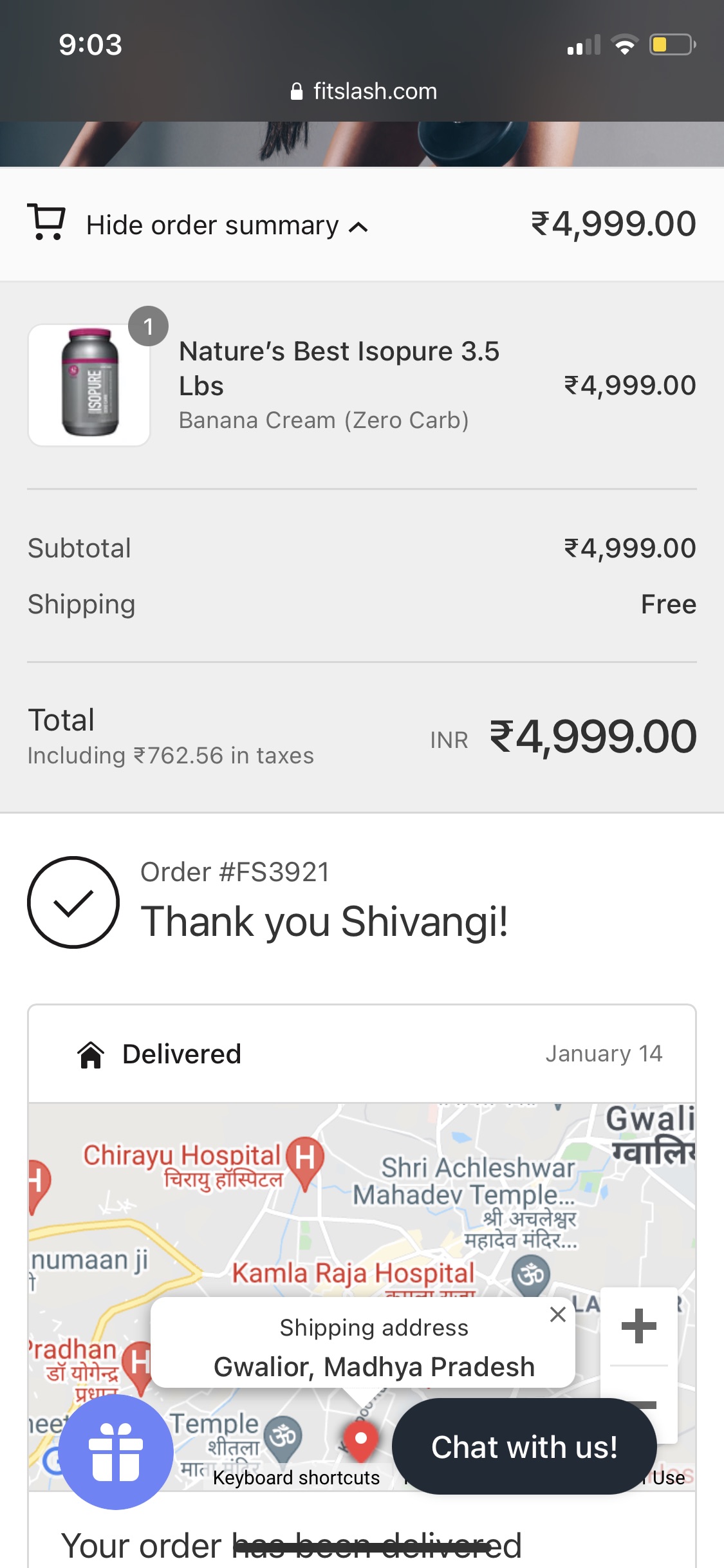Screen dimensions: 724x1568
Task: Collapse the Hide order summary chevron
Action: point(358,227)
